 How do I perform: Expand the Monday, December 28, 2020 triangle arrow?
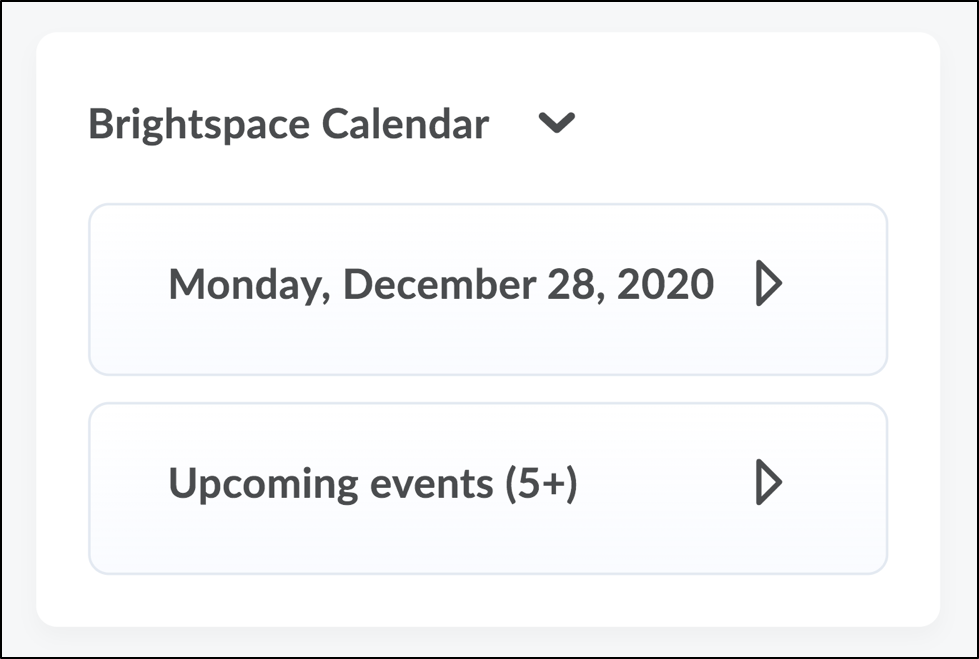tap(767, 285)
